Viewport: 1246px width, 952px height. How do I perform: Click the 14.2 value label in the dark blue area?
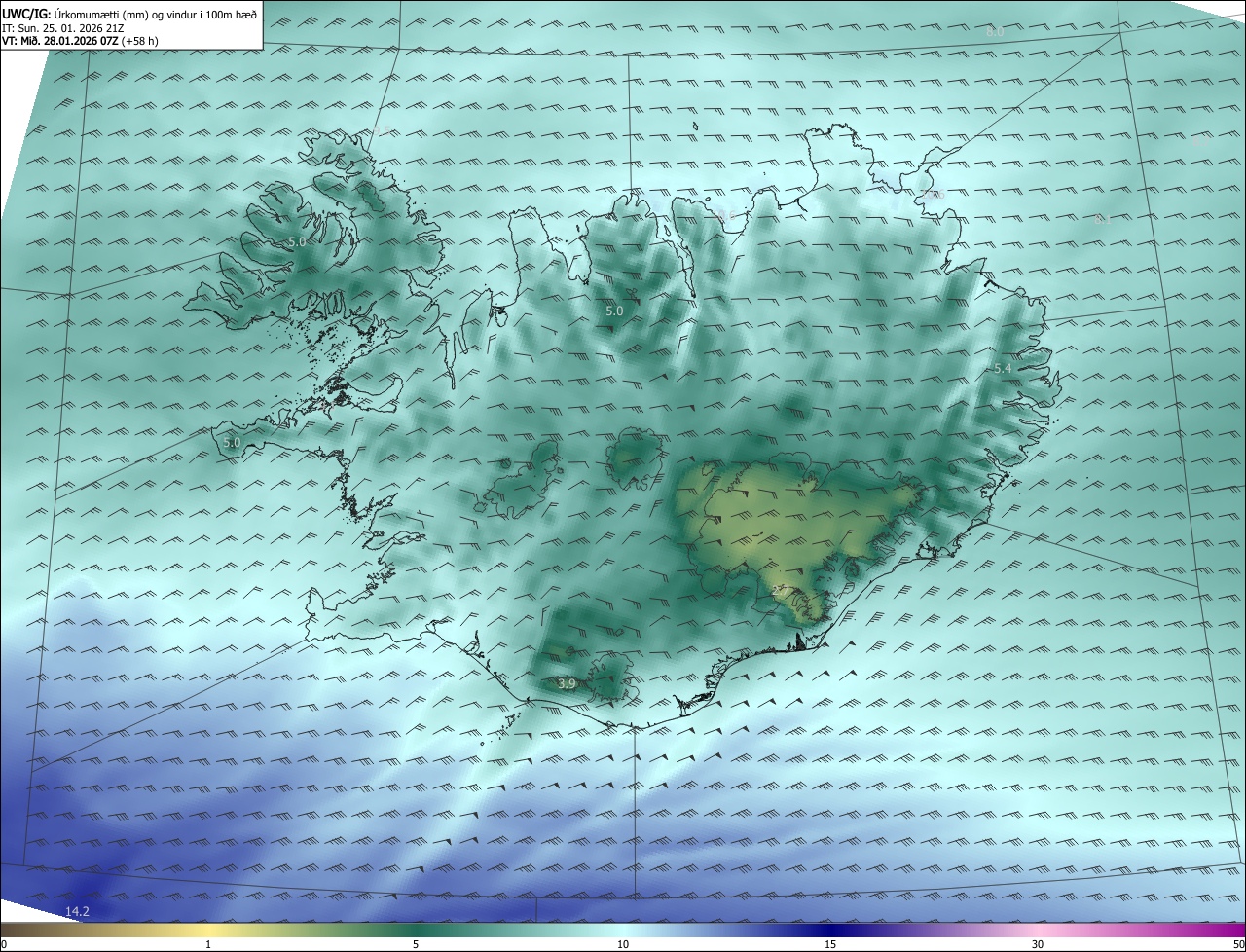[77, 911]
